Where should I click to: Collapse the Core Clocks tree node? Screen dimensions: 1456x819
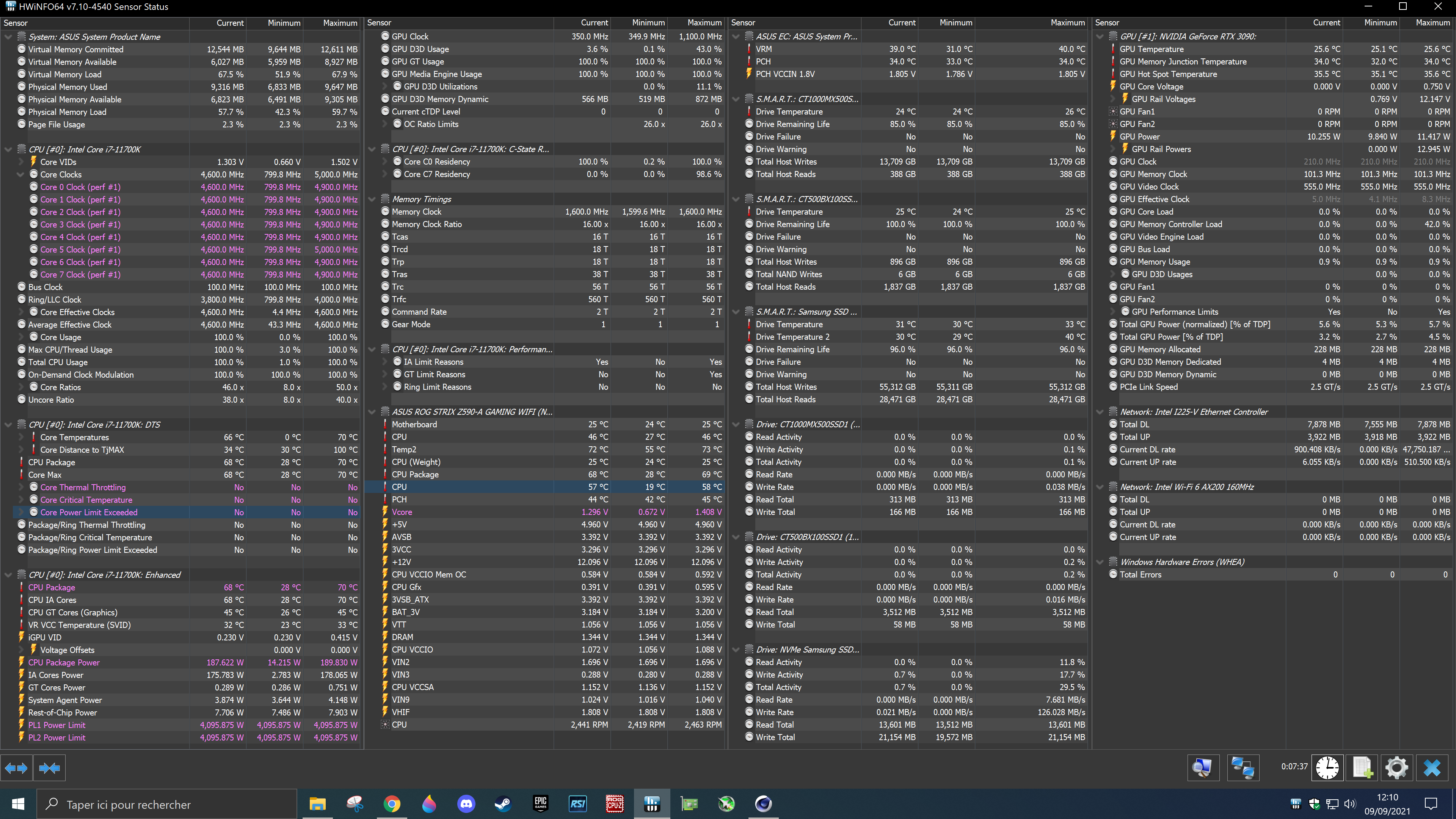[x=21, y=175]
